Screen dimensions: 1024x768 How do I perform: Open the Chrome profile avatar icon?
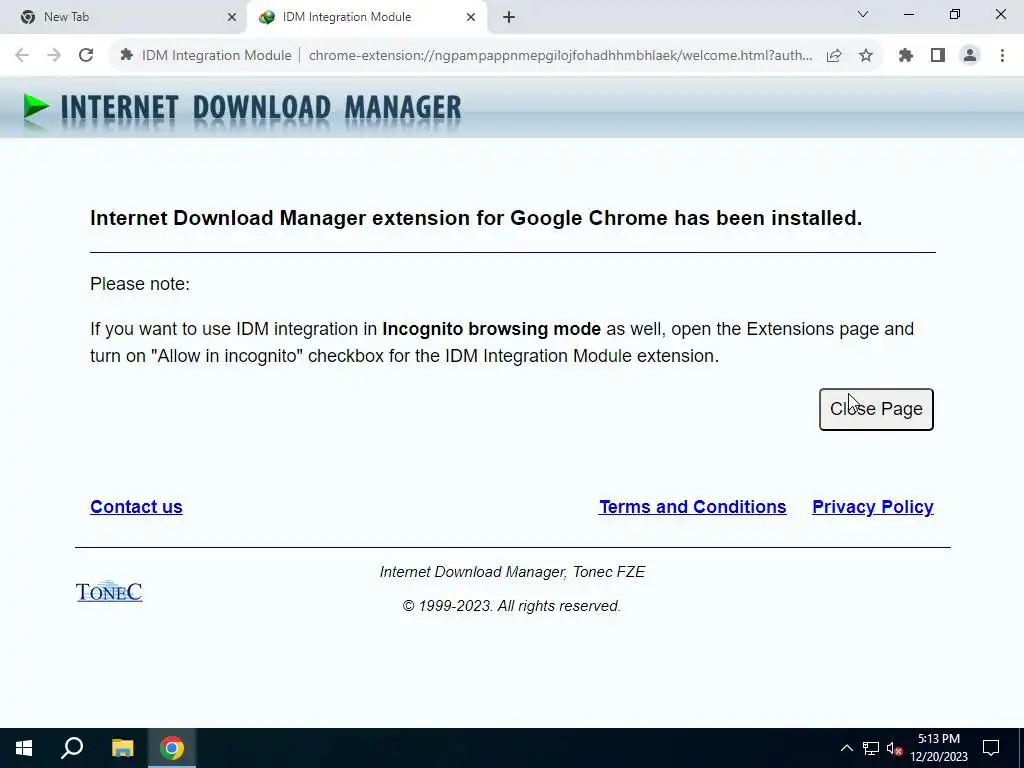click(970, 56)
